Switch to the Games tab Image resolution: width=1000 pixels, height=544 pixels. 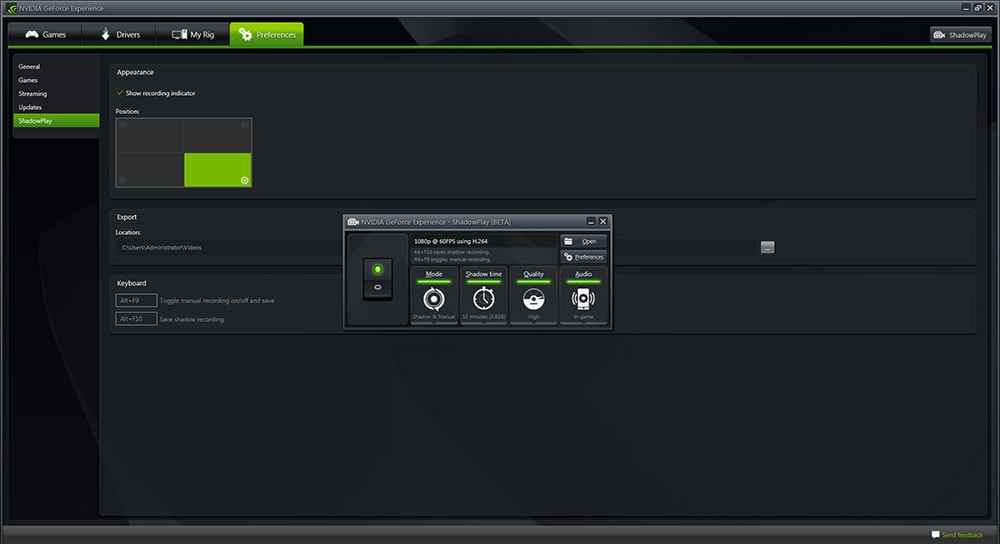[x=46, y=35]
